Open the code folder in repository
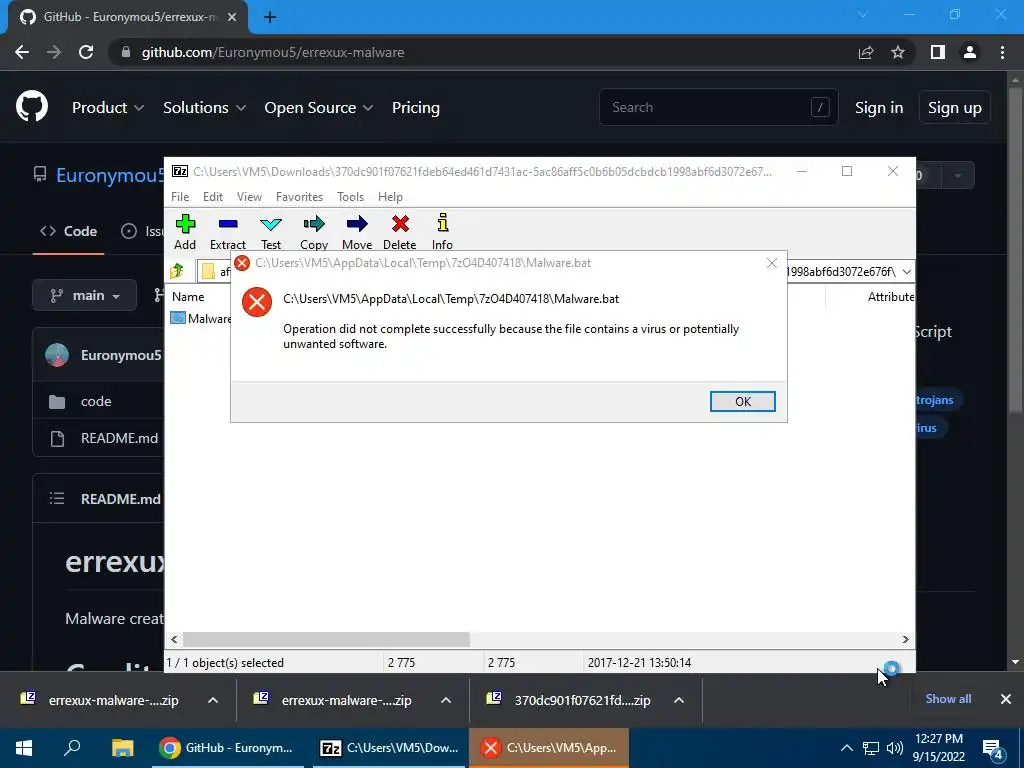1024x768 pixels. click(96, 402)
